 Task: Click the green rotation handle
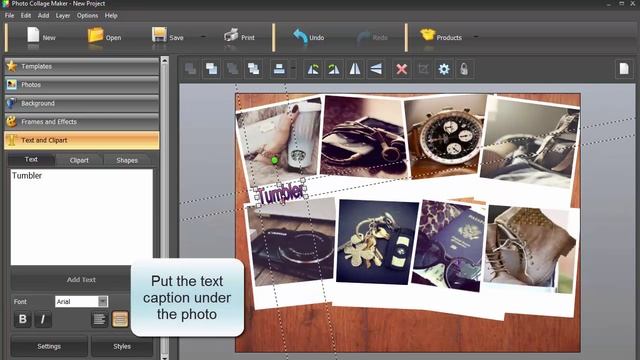275,160
